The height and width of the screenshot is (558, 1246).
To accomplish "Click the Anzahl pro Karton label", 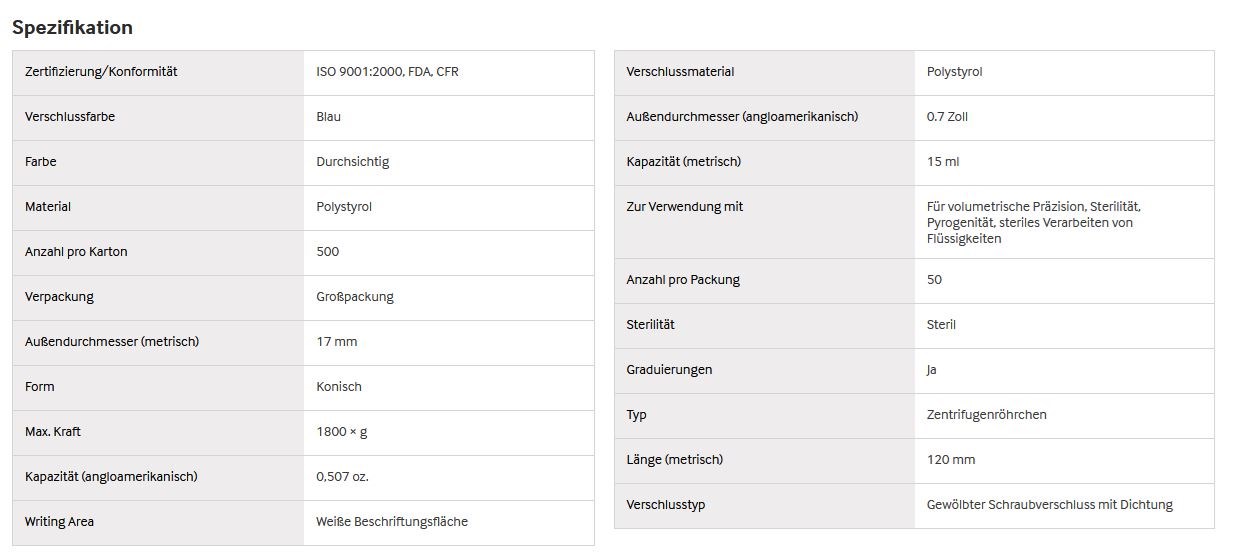I will [x=76, y=252].
